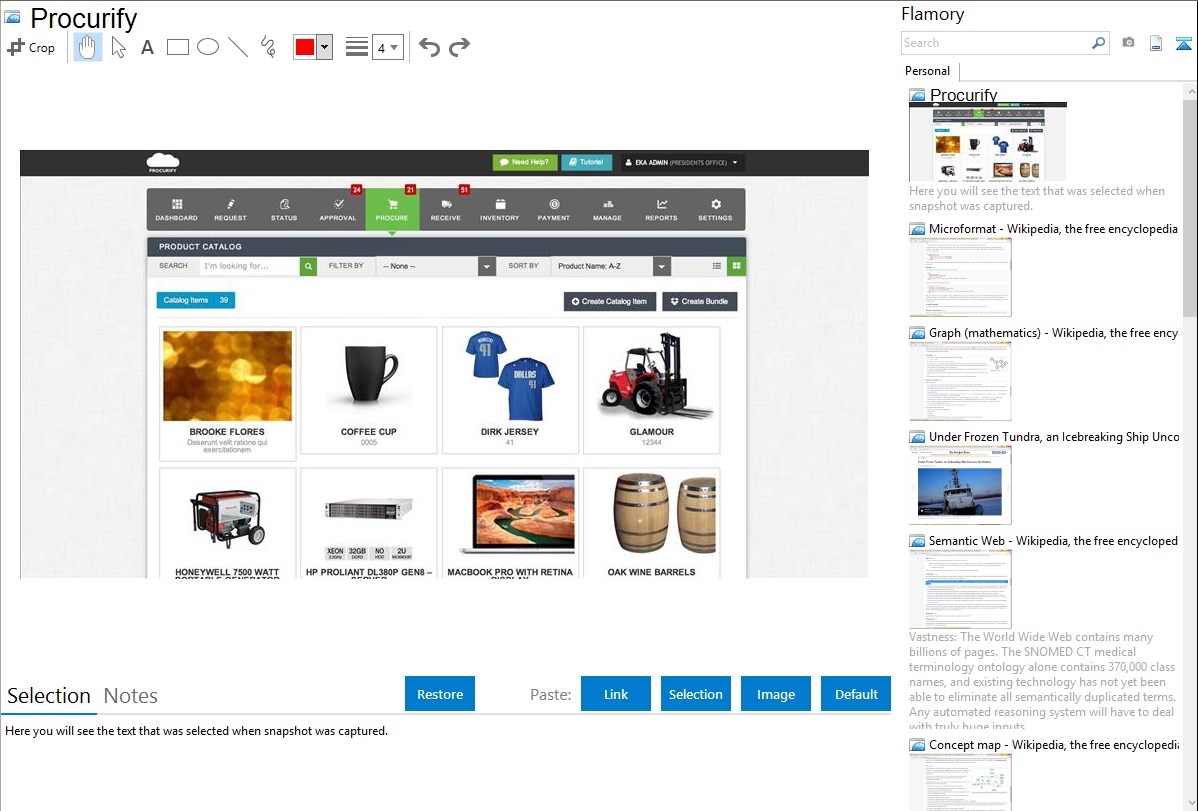Select the arrow pointer tool
This screenshot has width=1198, height=811.
click(118, 47)
